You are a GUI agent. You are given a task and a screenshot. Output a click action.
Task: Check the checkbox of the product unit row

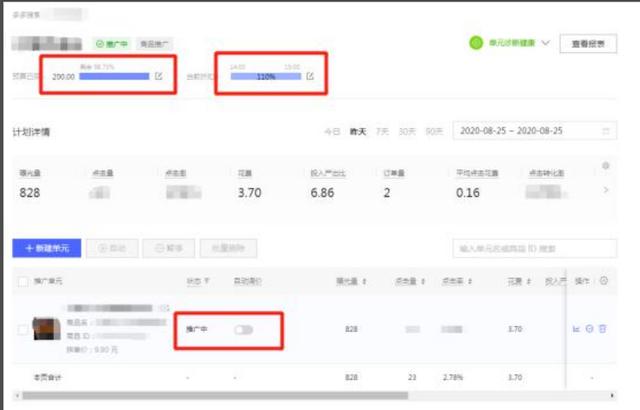23,330
